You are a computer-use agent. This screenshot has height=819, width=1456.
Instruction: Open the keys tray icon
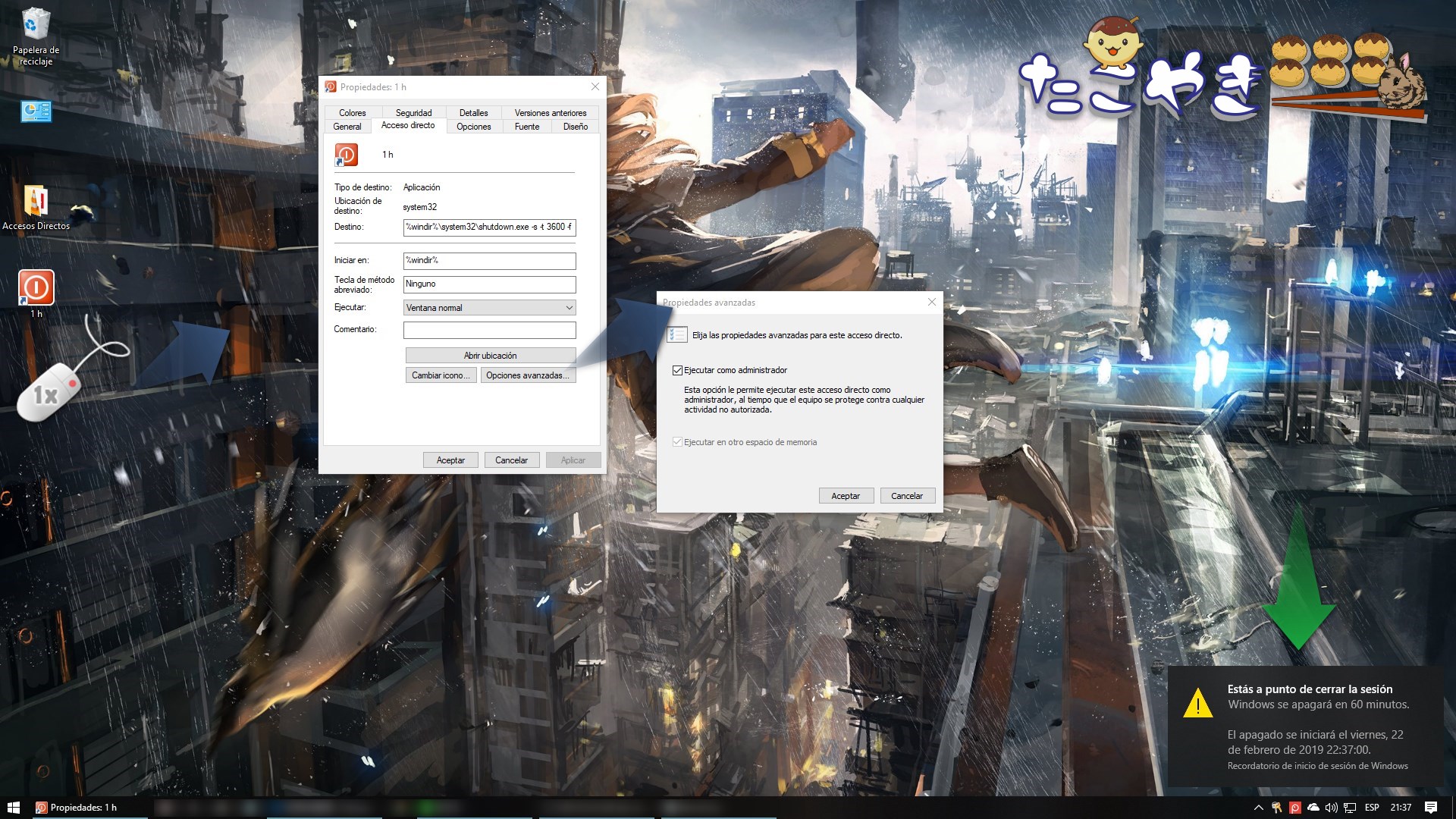pyautogui.click(x=1276, y=808)
